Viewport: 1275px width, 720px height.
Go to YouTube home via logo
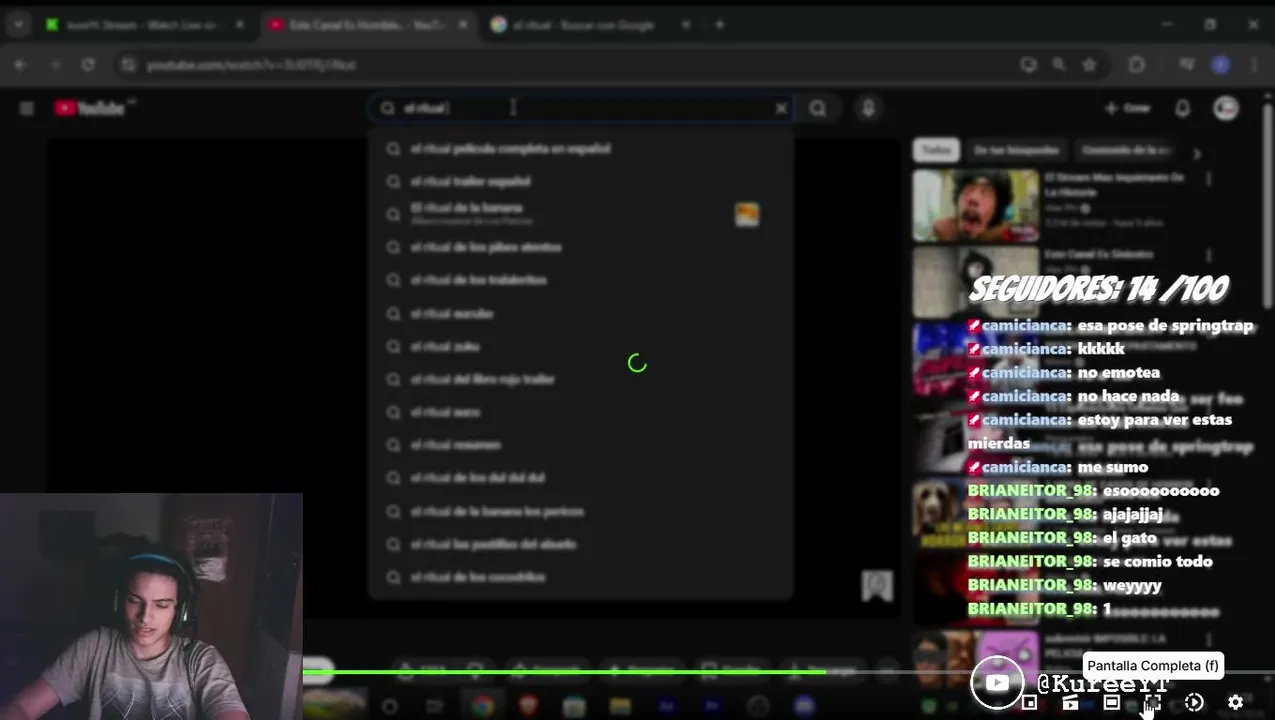(x=92, y=108)
